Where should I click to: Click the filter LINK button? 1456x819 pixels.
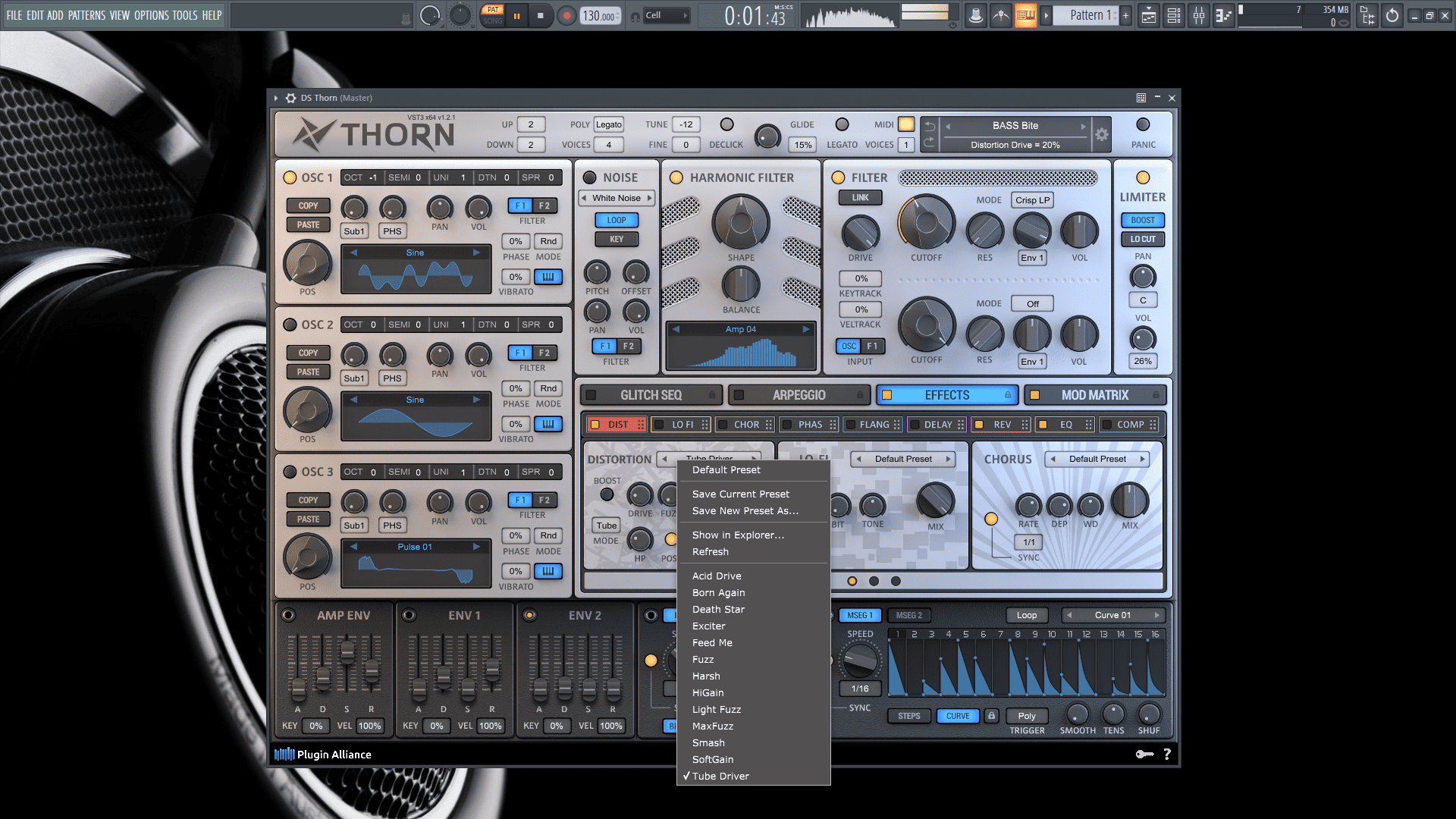pos(860,197)
